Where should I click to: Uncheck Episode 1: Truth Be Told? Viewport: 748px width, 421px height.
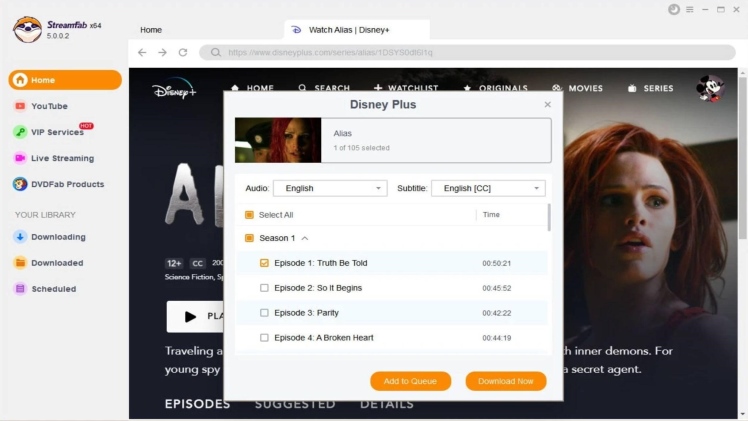(x=264, y=263)
